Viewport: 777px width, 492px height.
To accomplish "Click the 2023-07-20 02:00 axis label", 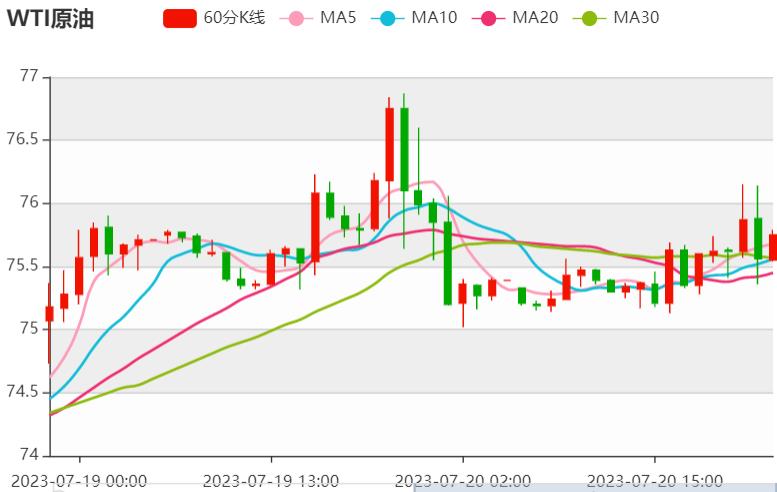I will coord(463,481).
